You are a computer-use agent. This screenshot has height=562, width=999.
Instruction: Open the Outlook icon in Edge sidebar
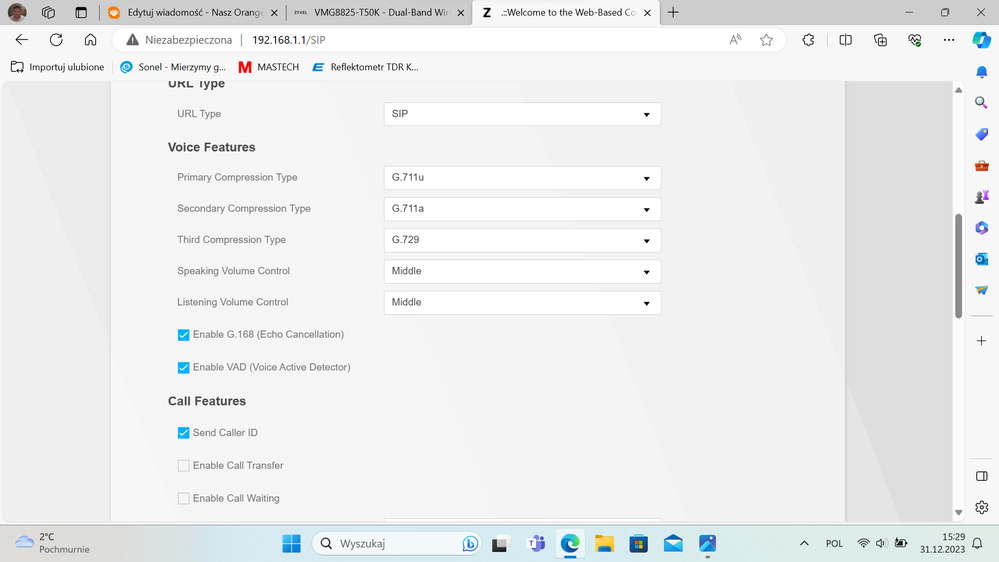(x=981, y=259)
